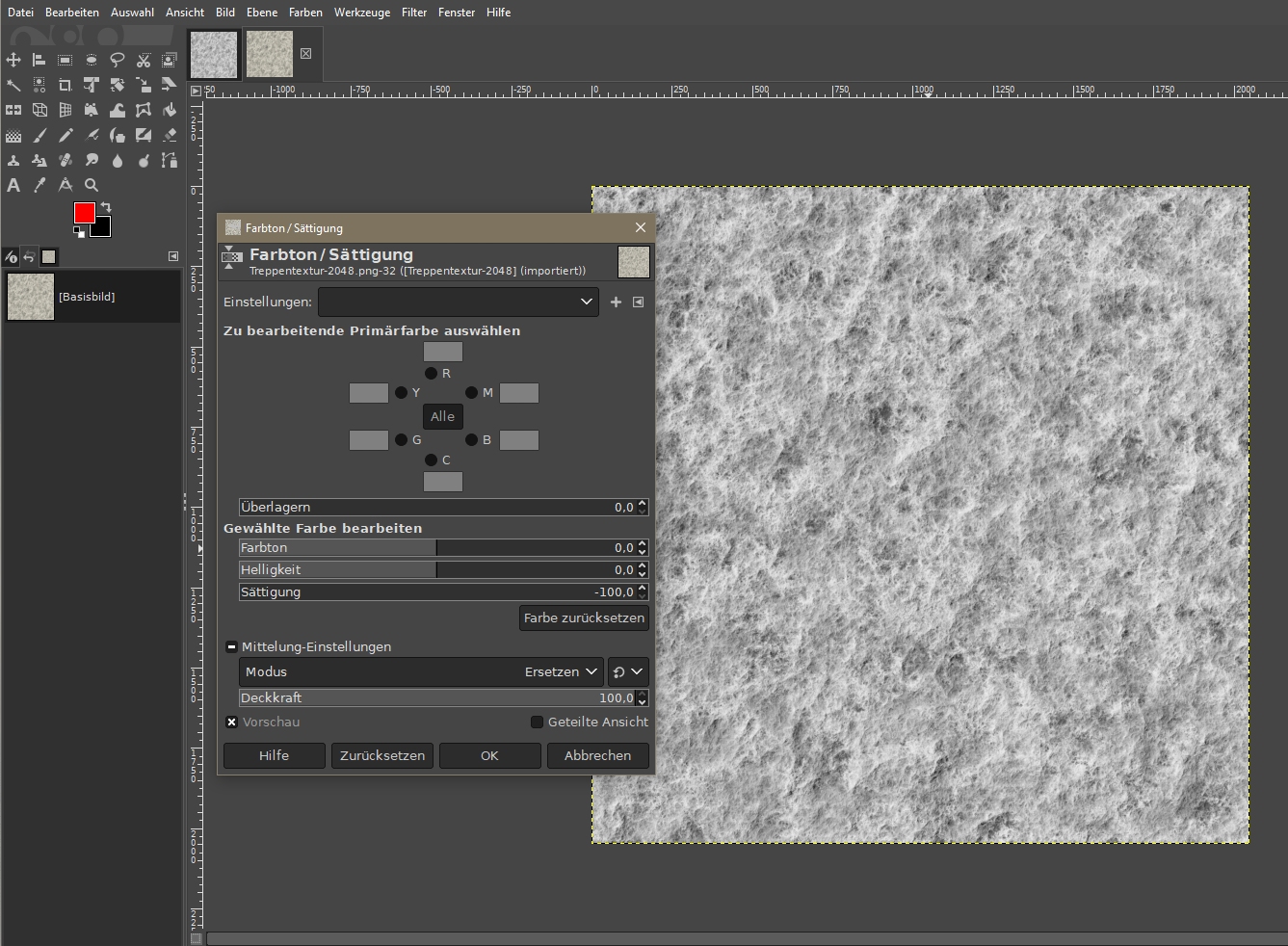Select the Crop tool
Viewport: 1288px width, 946px height.
[66, 85]
